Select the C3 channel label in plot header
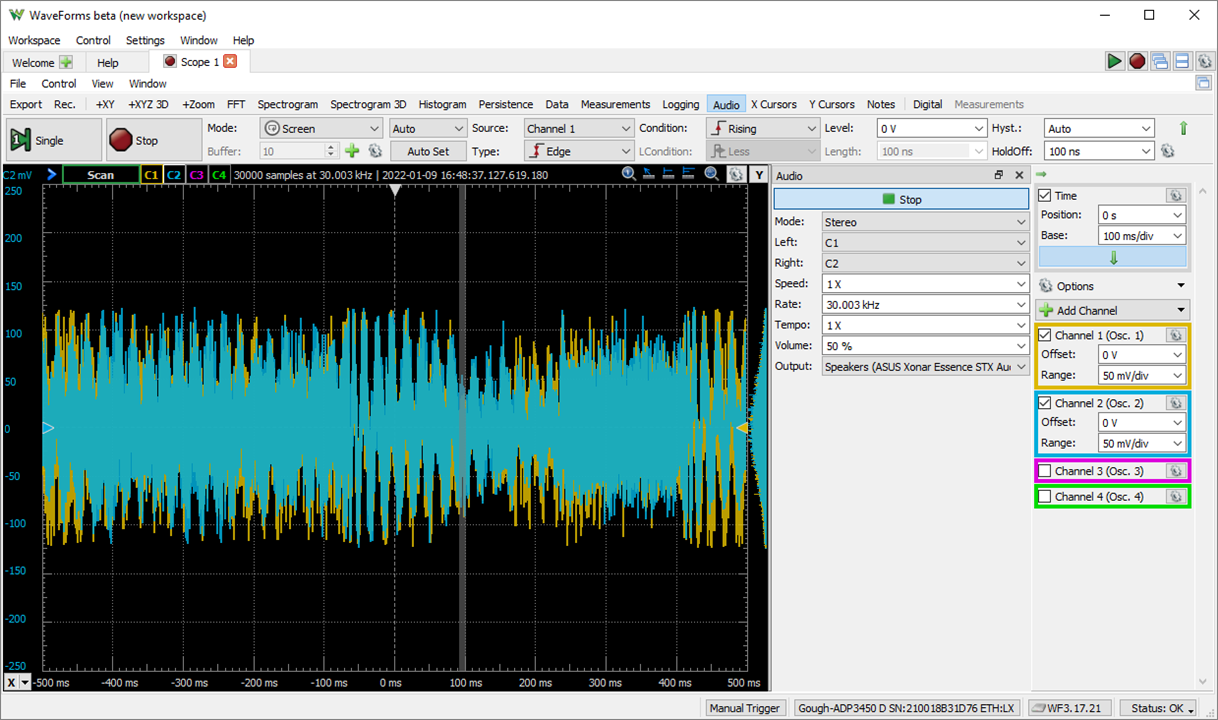Screen dimensions: 1218x720 pyautogui.click(x=196, y=175)
